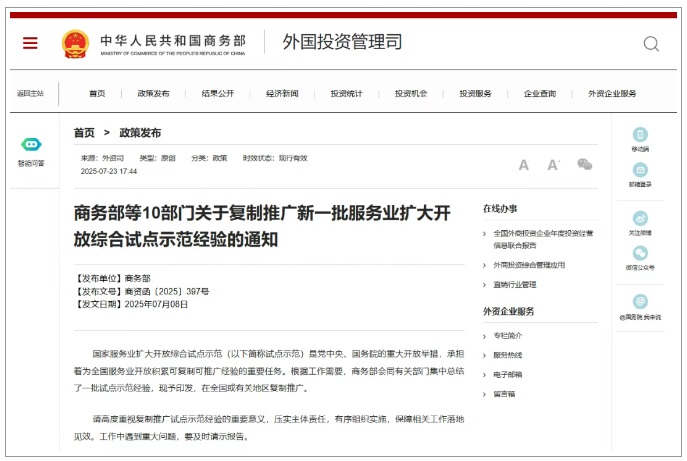This screenshot has width=687, height=461.
Task: Open the red hamburger menu
Action: [x=30, y=43]
